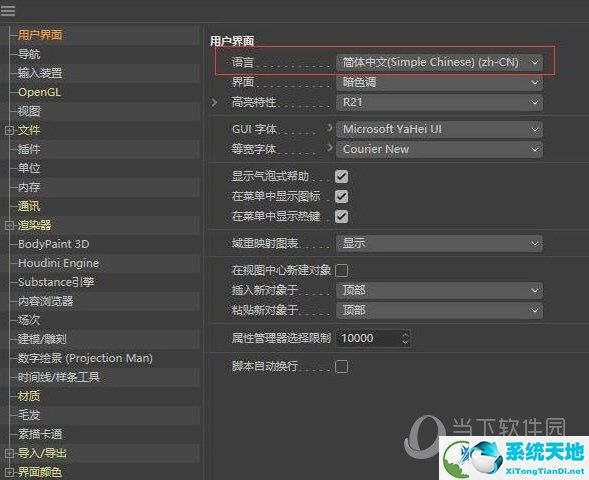Expand arrow beside GUI 字体

tap(329, 128)
